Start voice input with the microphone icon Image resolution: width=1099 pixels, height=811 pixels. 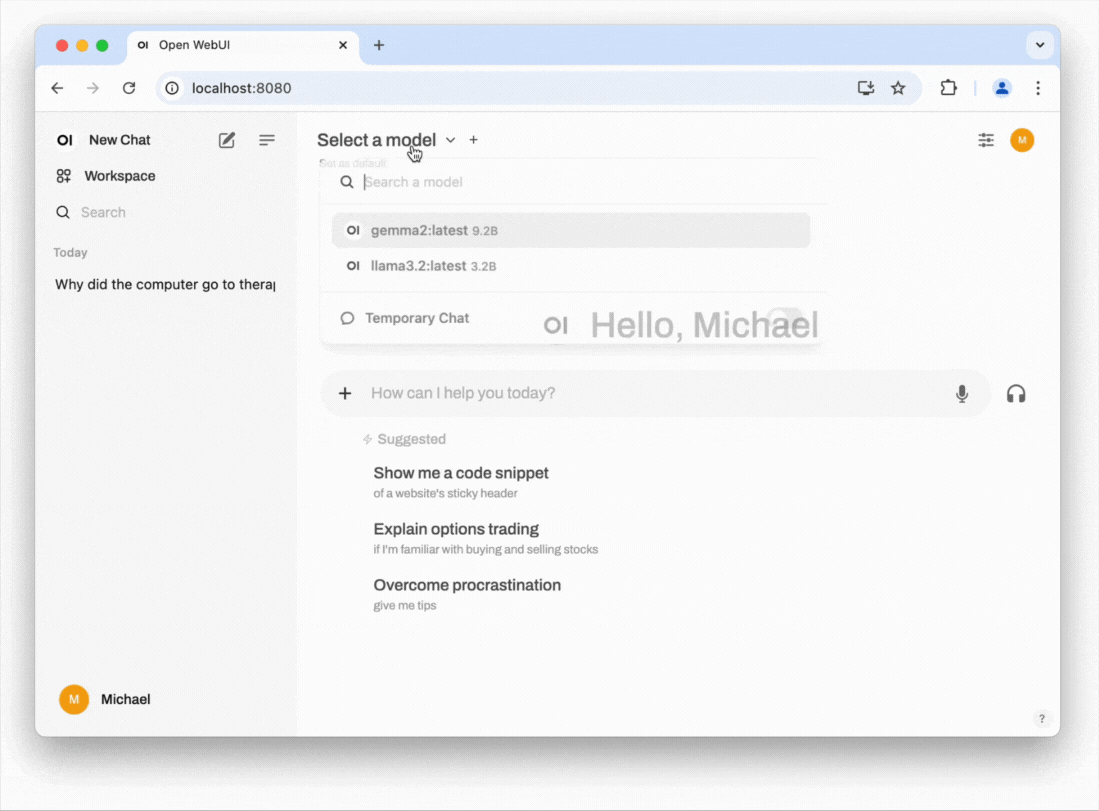pyautogui.click(x=962, y=394)
